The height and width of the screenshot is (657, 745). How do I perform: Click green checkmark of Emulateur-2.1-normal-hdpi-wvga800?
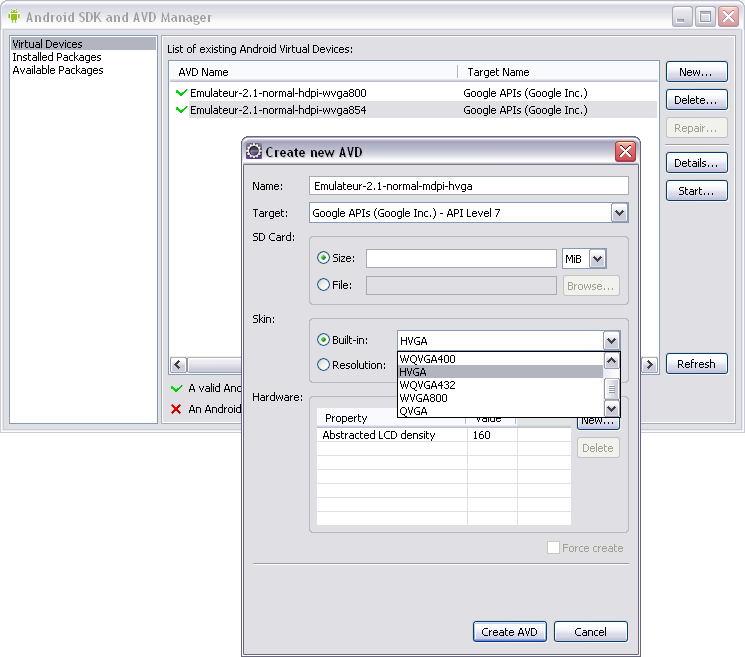[181, 93]
